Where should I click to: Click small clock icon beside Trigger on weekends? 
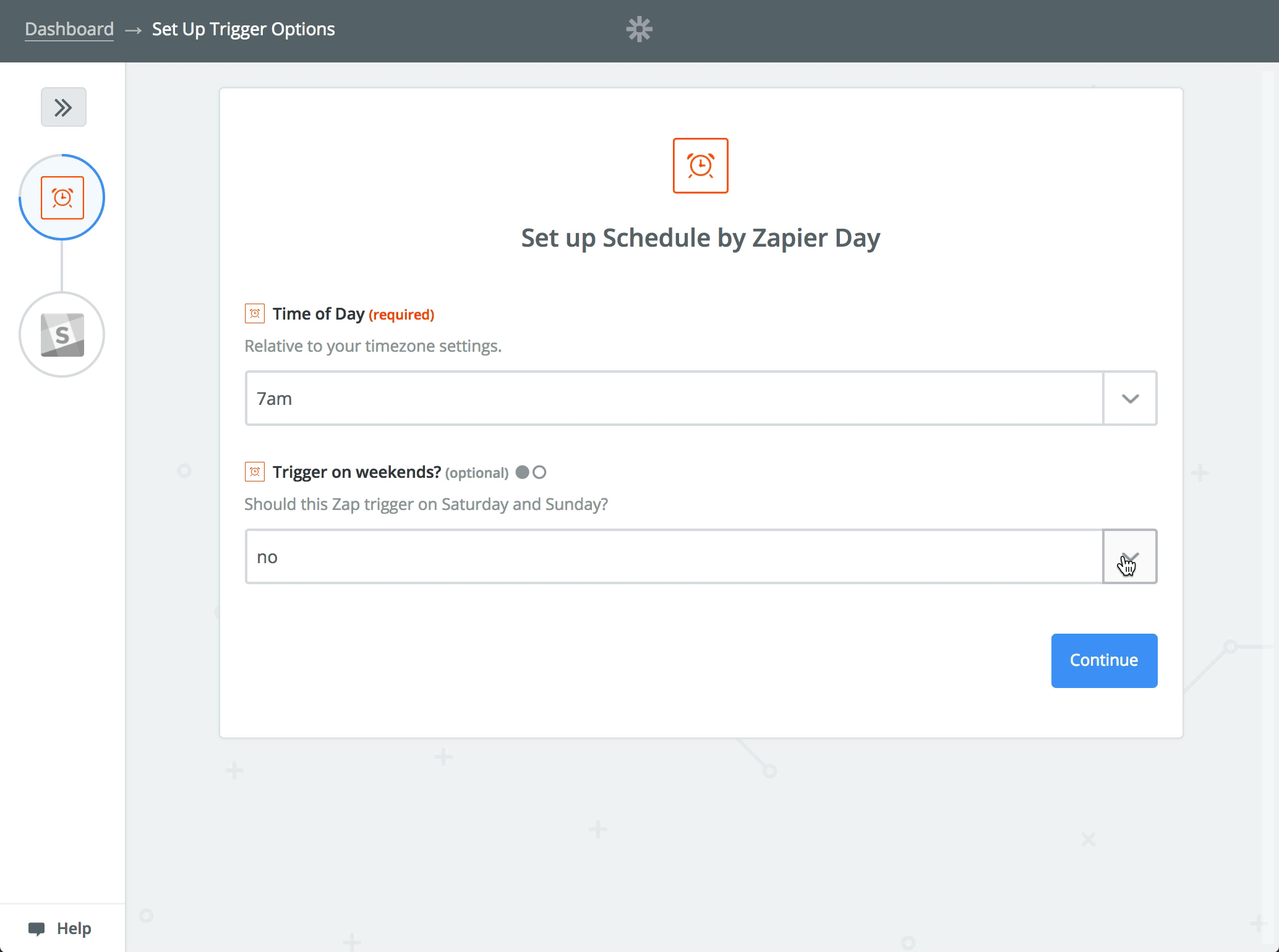[254, 472]
